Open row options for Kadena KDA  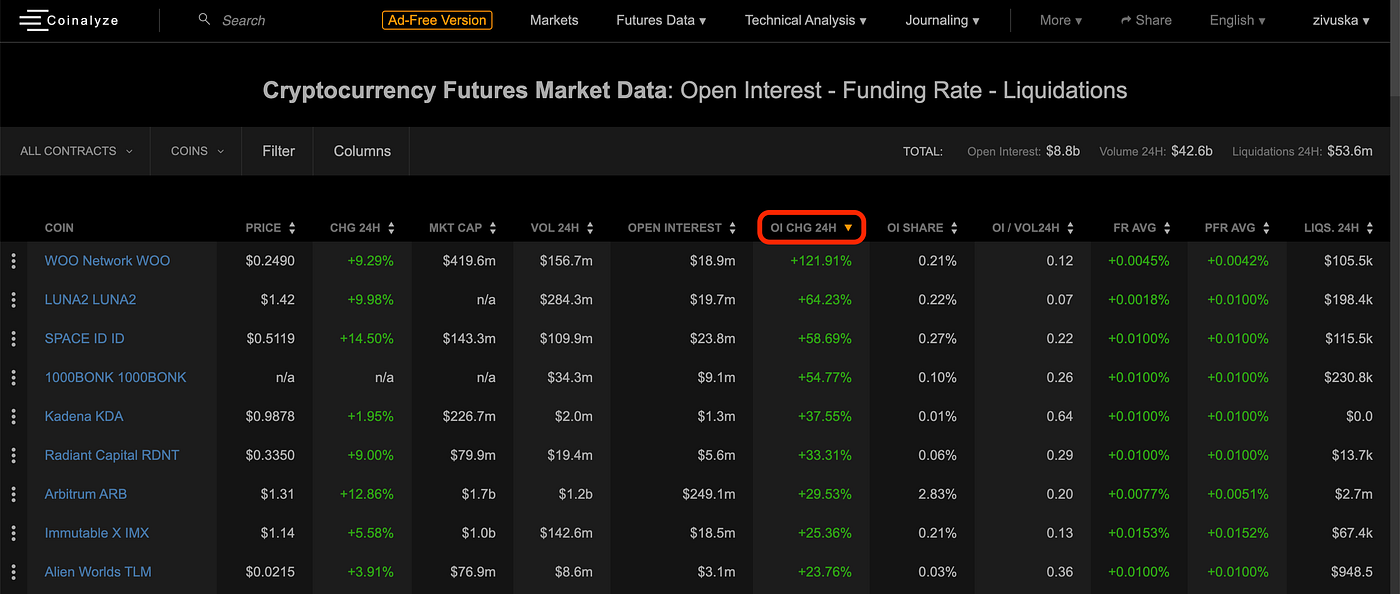tap(14, 417)
